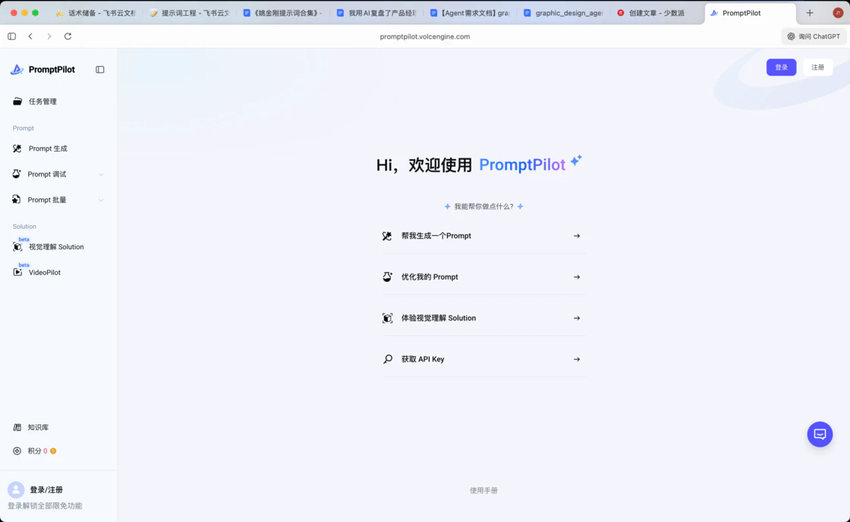Switch to the 创建文章 - 少数派 tab
Screen dimensions: 850x522
coord(656,12)
